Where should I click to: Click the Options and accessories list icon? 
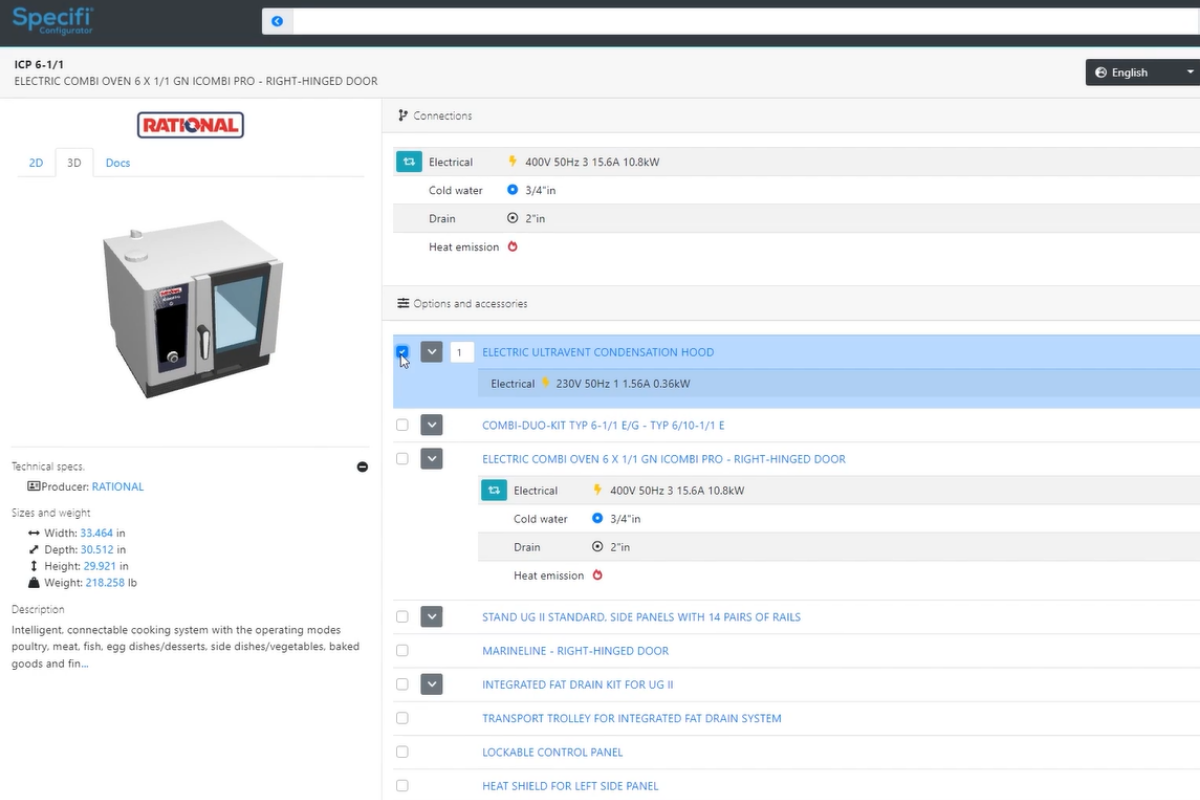[x=403, y=303]
